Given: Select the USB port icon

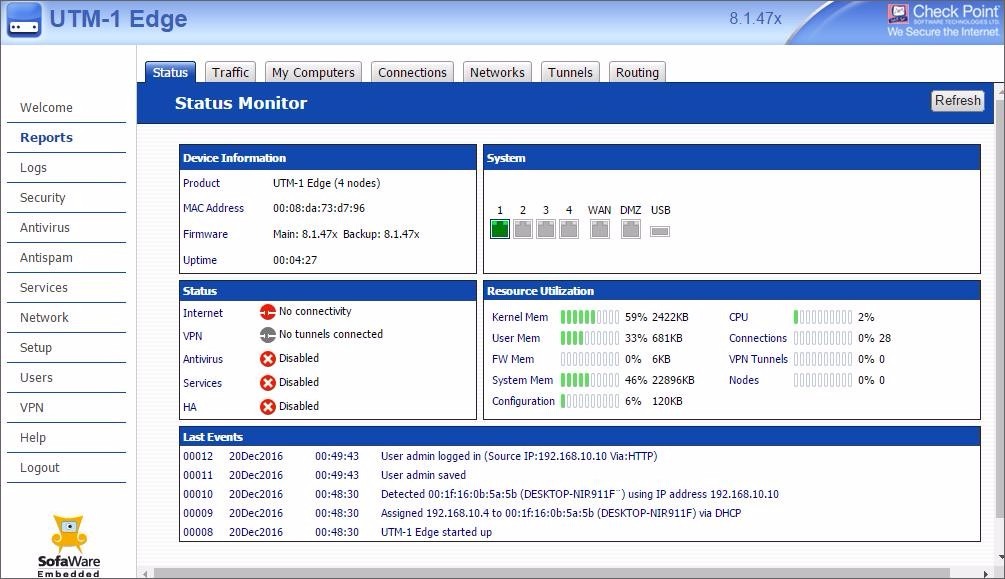Looking at the screenshot, I should [660, 231].
